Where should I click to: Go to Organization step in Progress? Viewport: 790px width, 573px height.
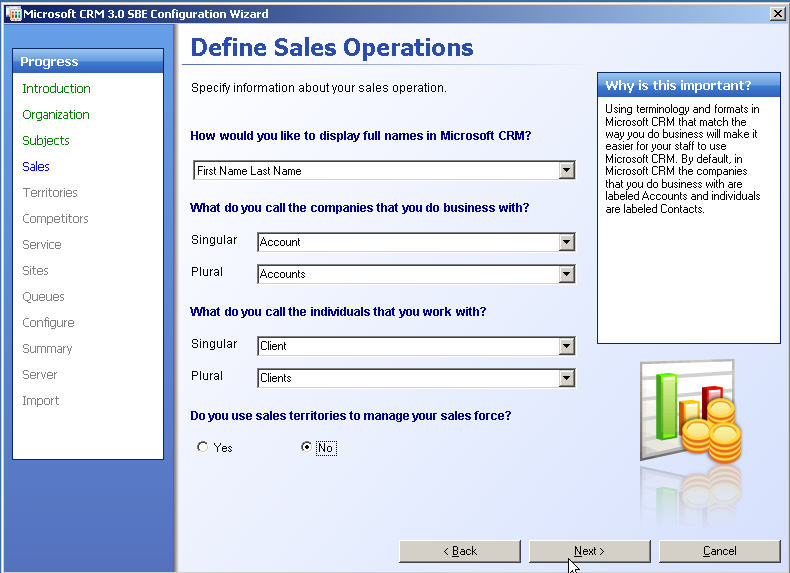click(x=56, y=115)
